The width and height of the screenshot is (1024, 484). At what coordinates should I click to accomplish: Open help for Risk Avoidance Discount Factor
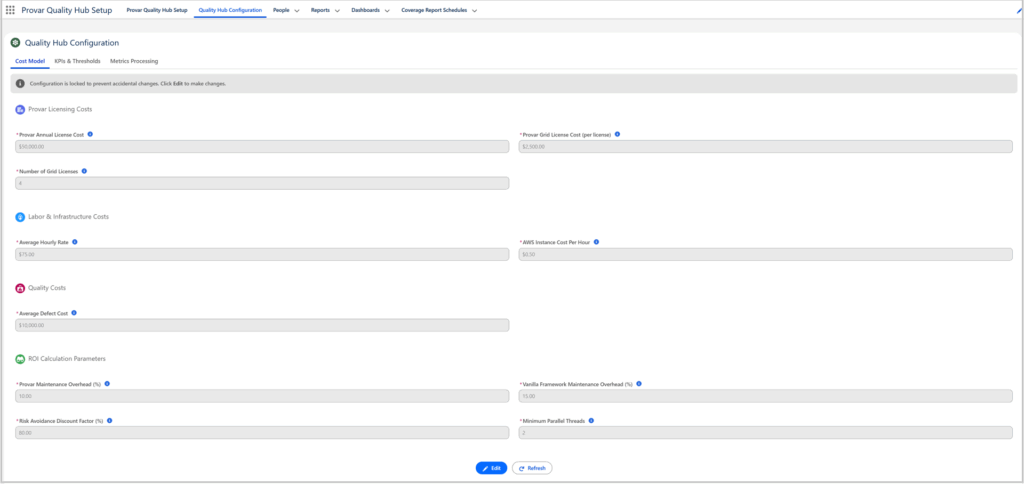coord(108,421)
